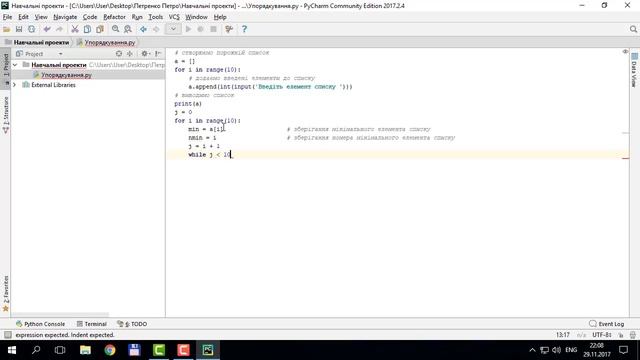This screenshot has width=640, height=360.
Task: Open the Edit menu
Action: pos(23,17)
